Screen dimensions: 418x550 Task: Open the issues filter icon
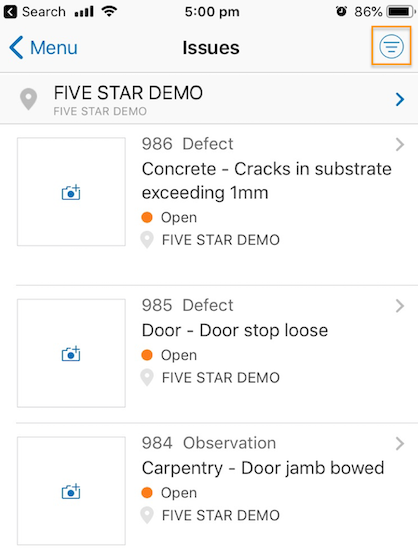391,46
